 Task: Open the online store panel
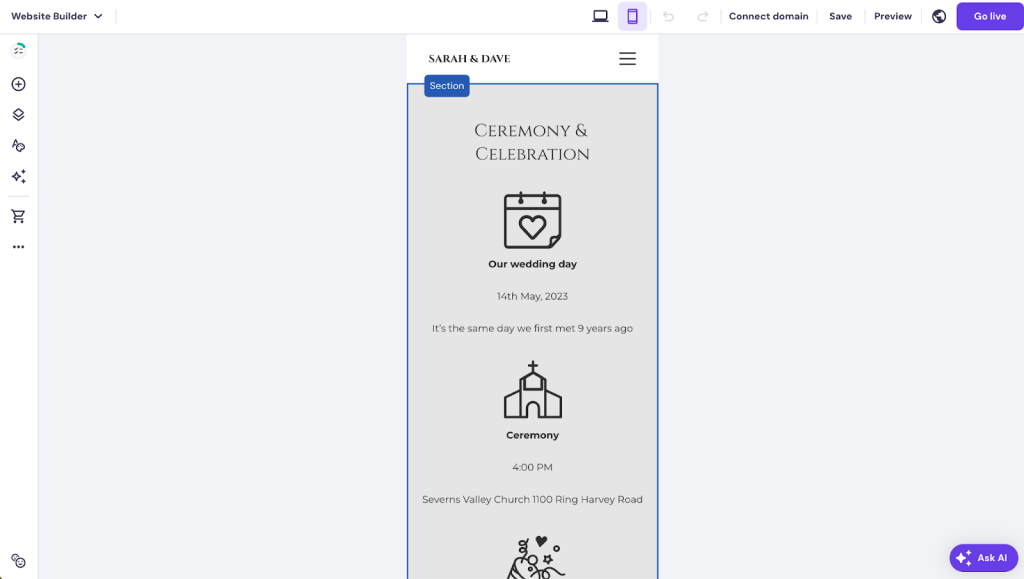point(18,215)
